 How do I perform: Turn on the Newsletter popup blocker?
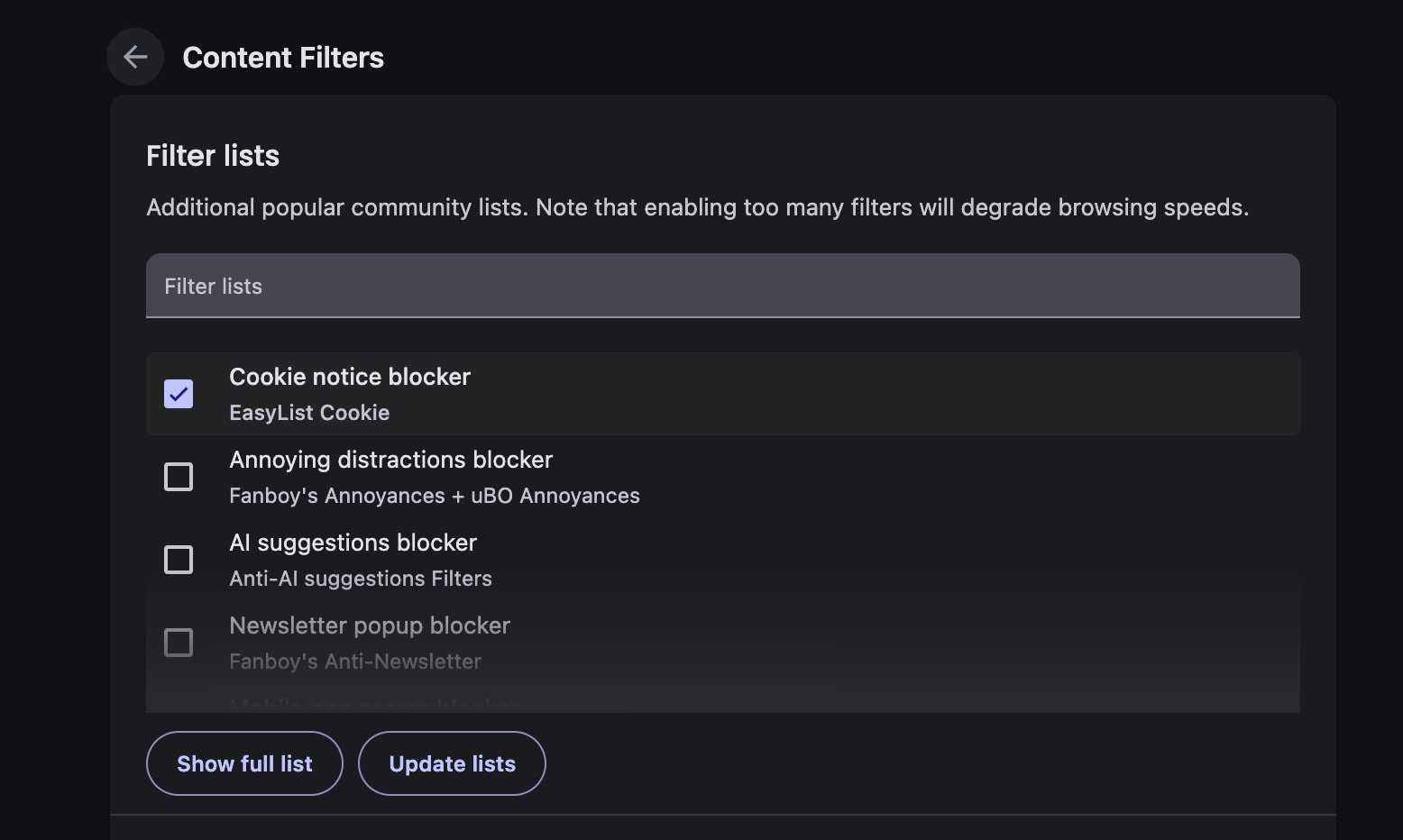pyautogui.click(x=178, y=642)
